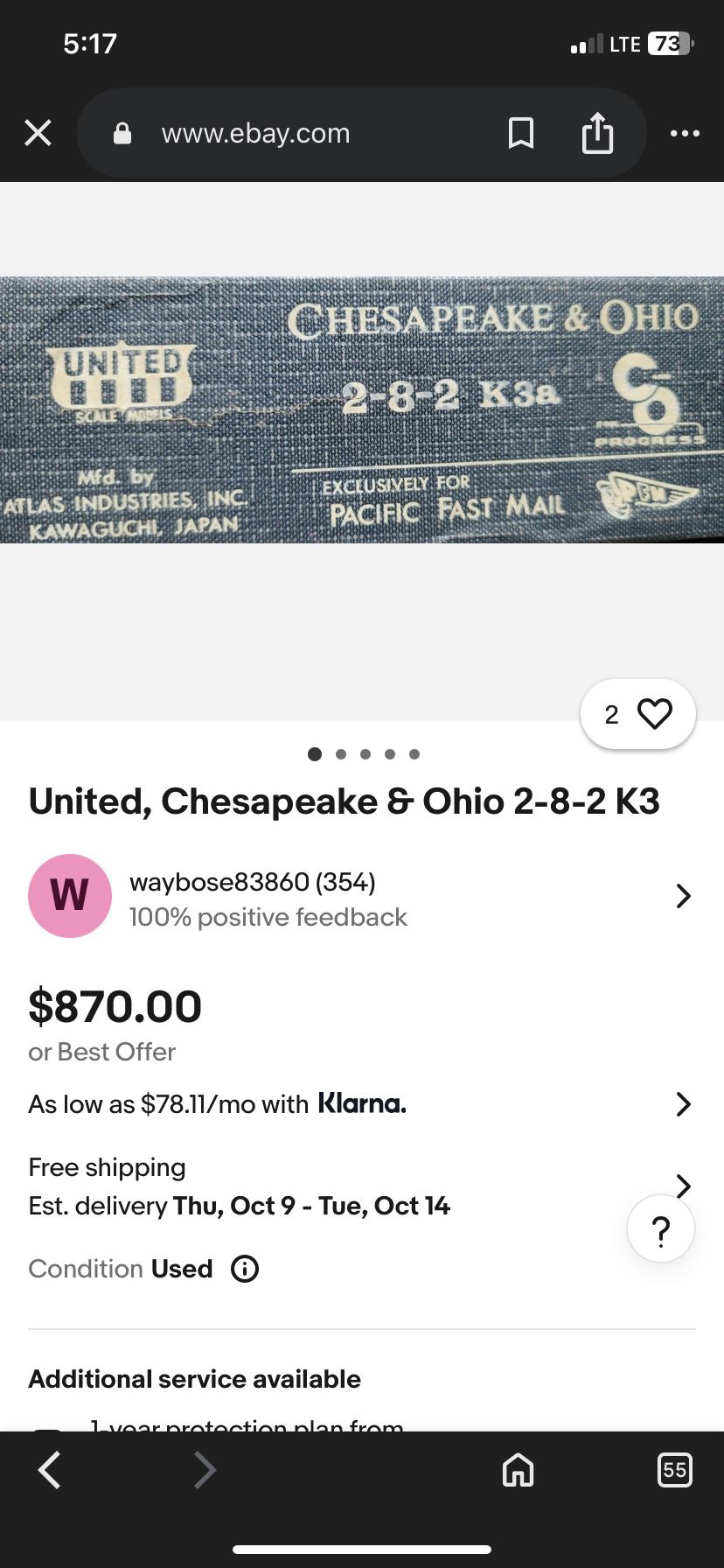Tap the forward arrow in bottom bar
Image resolution: width=724 pixels, height=1568 pixels.
tap(205, 1470)
